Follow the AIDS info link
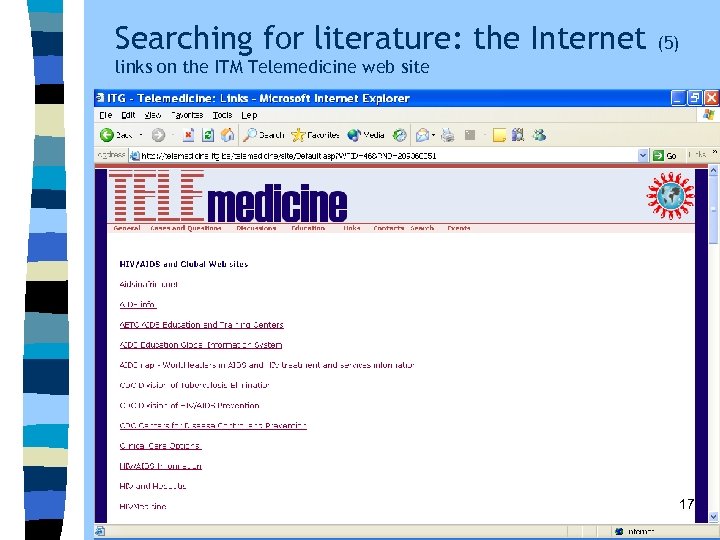Image resolution: width=720 pixels, height=540 pixels. pos(138,304)
